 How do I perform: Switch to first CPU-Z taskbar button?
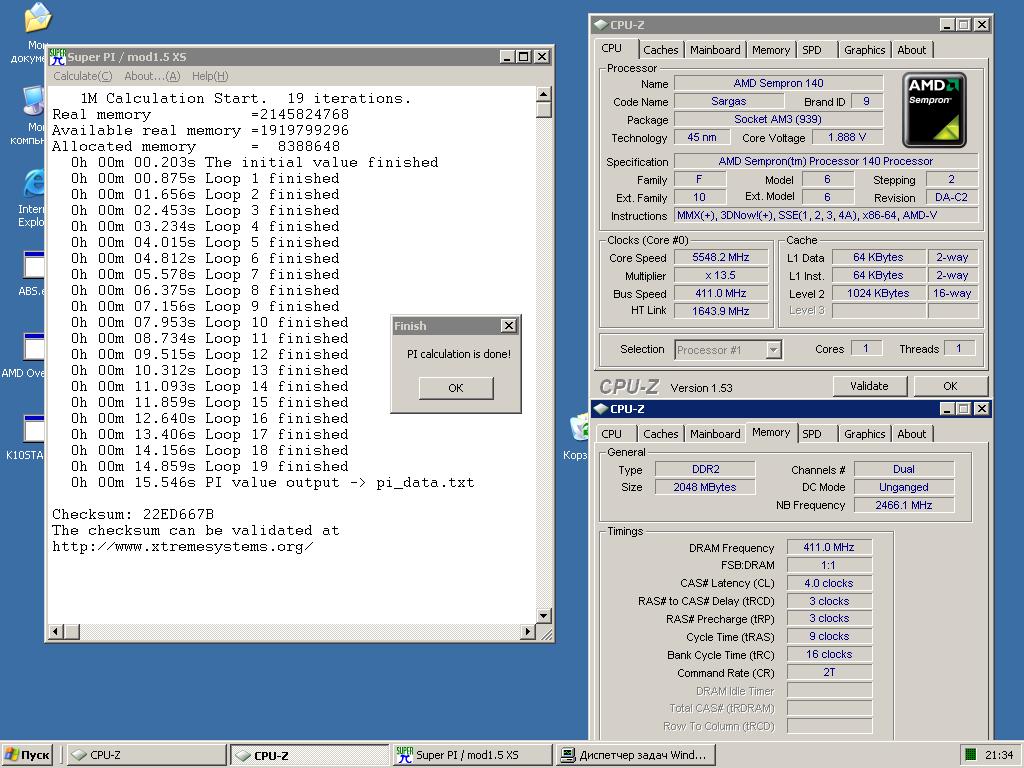click(x=147, y=755)
